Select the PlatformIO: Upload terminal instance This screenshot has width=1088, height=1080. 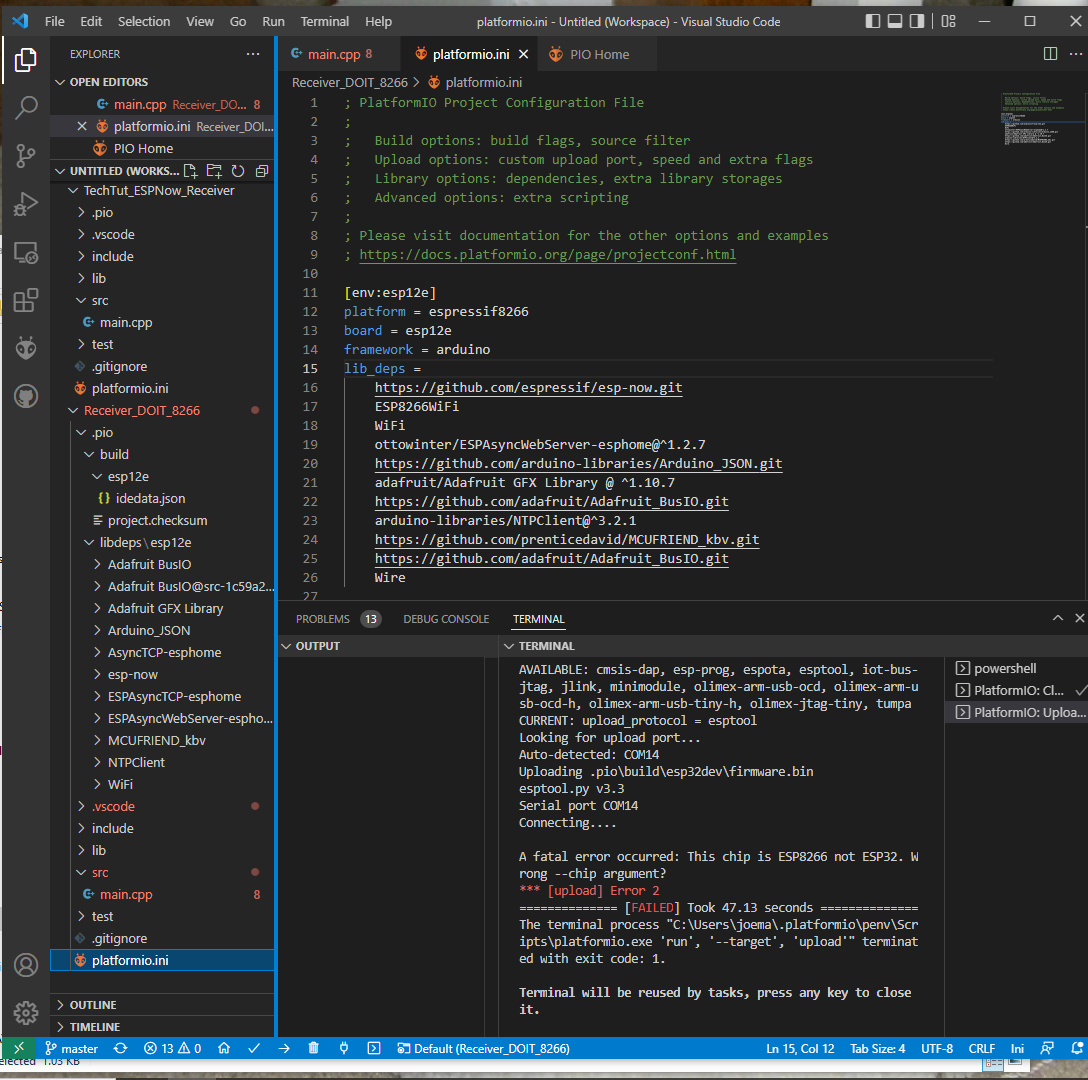1016,712
